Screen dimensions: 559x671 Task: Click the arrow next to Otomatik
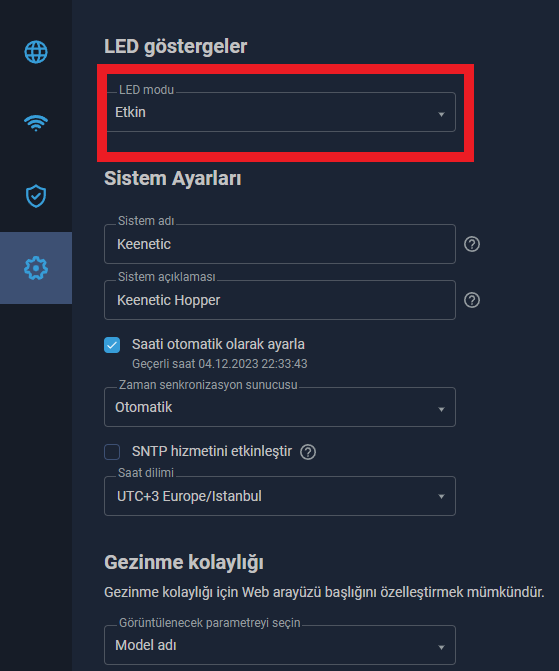(x=441, y=410)
